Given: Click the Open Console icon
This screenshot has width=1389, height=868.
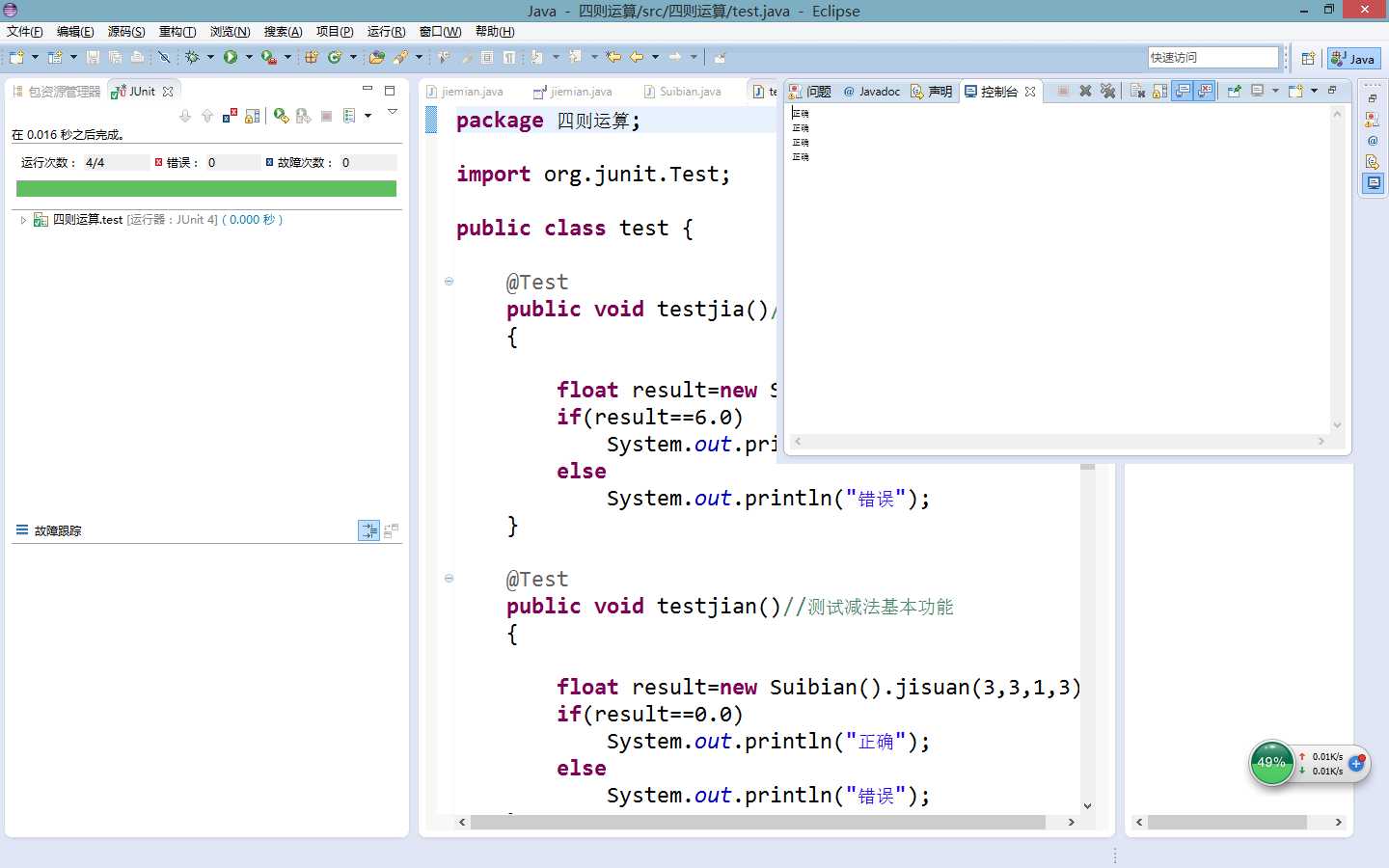Looking at the screenshot, I should pos(1295,91).
